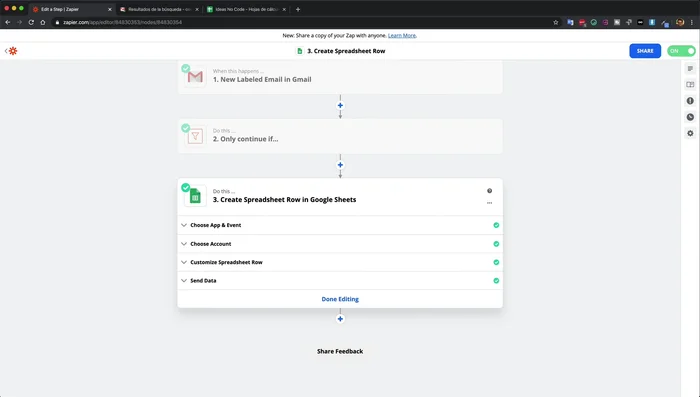Open the three-dot menu on step 3
Screen dimensions: 700x397
point(489,203)
